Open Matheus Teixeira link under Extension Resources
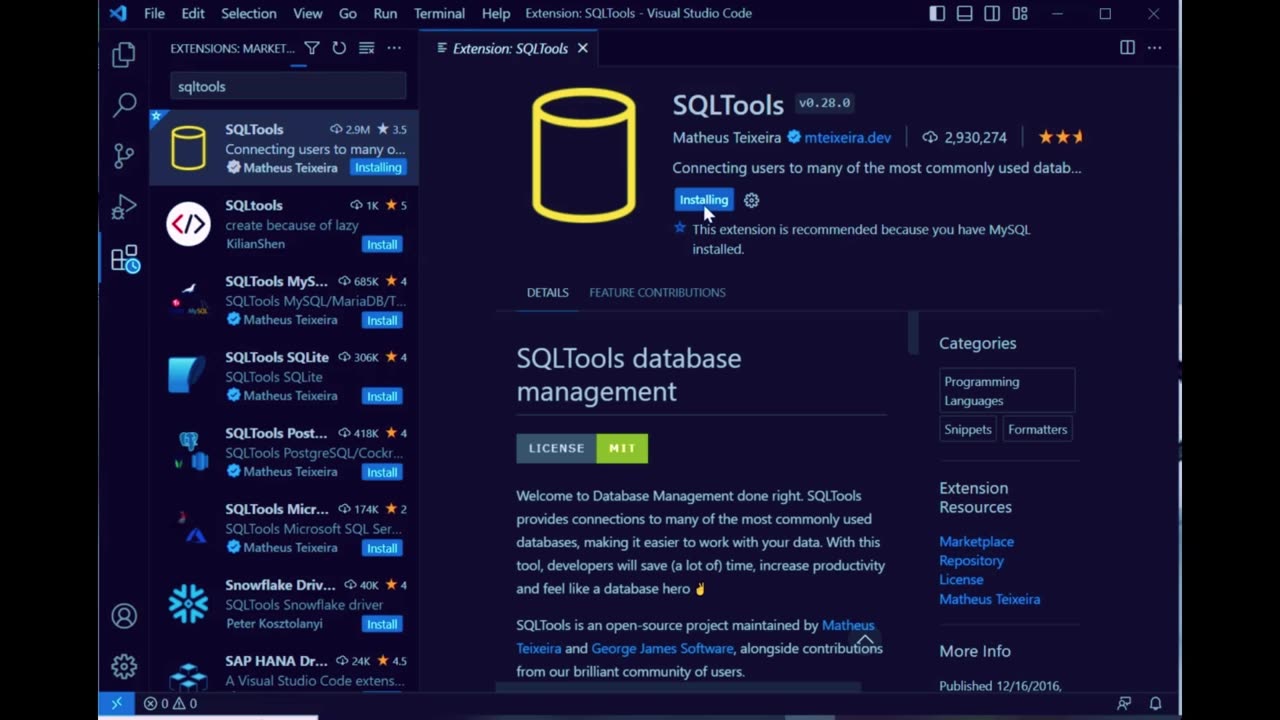1280x720 pixels. [989, 599]
